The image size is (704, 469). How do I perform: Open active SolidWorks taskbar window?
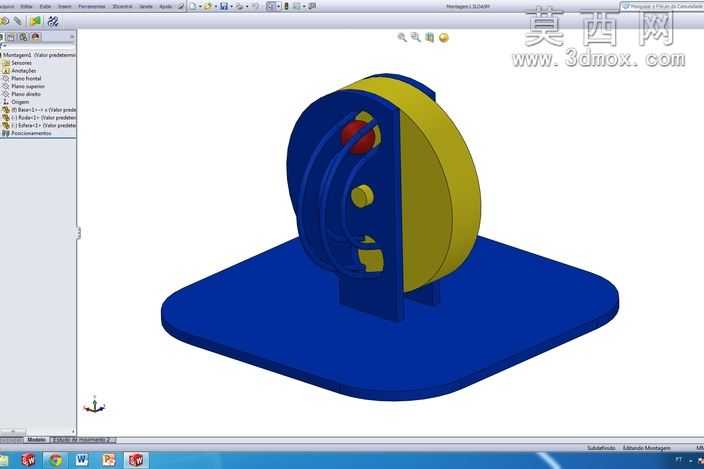tap(136, 460)
